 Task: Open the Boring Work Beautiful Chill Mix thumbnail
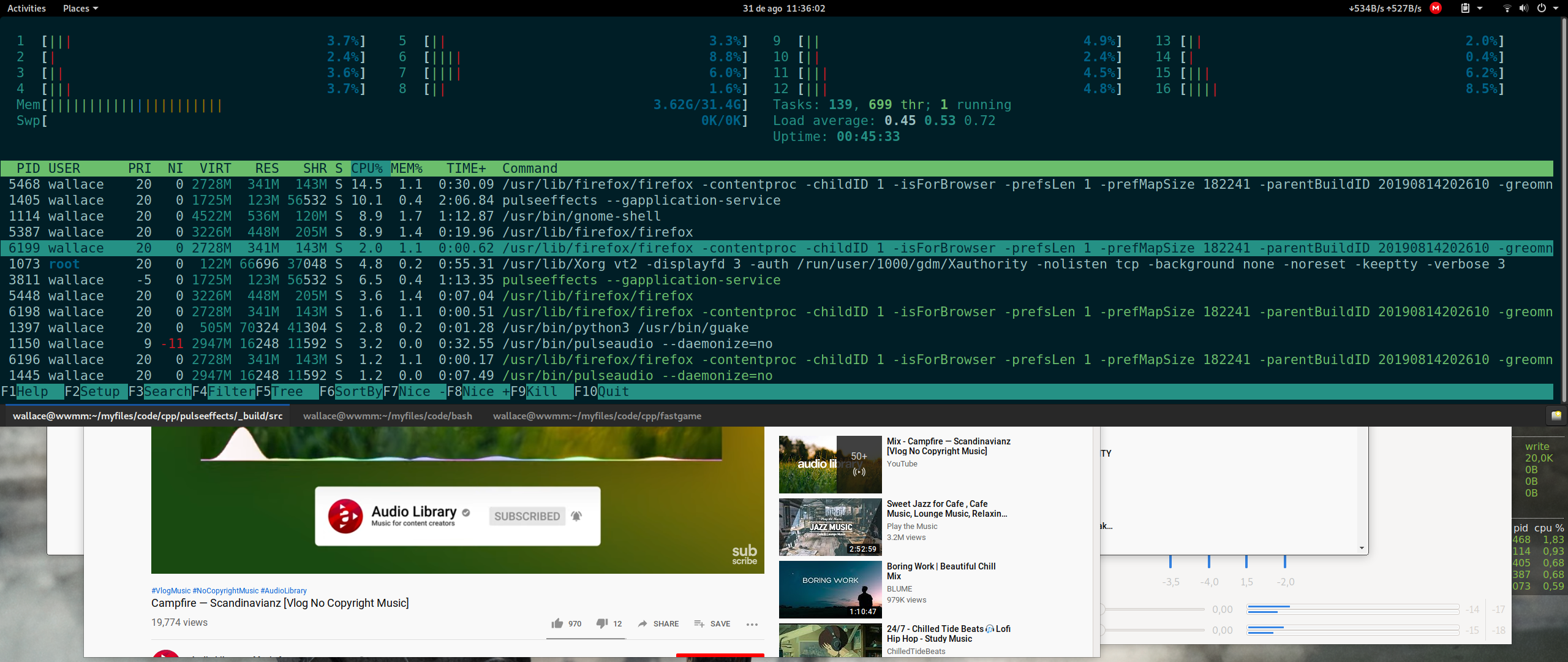[830, 590]
